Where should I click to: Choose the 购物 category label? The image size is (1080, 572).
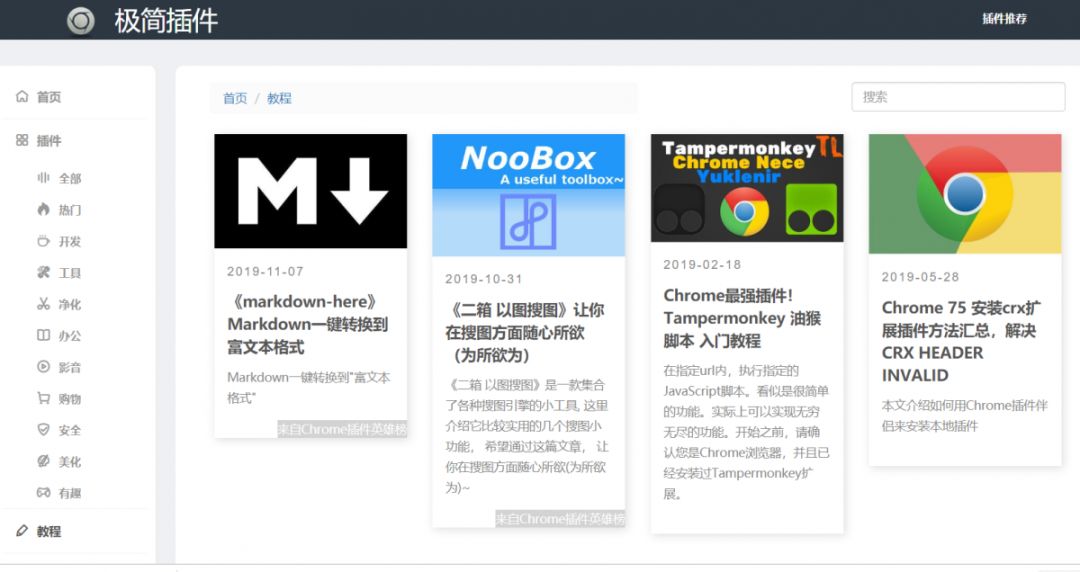coord(70,398)
